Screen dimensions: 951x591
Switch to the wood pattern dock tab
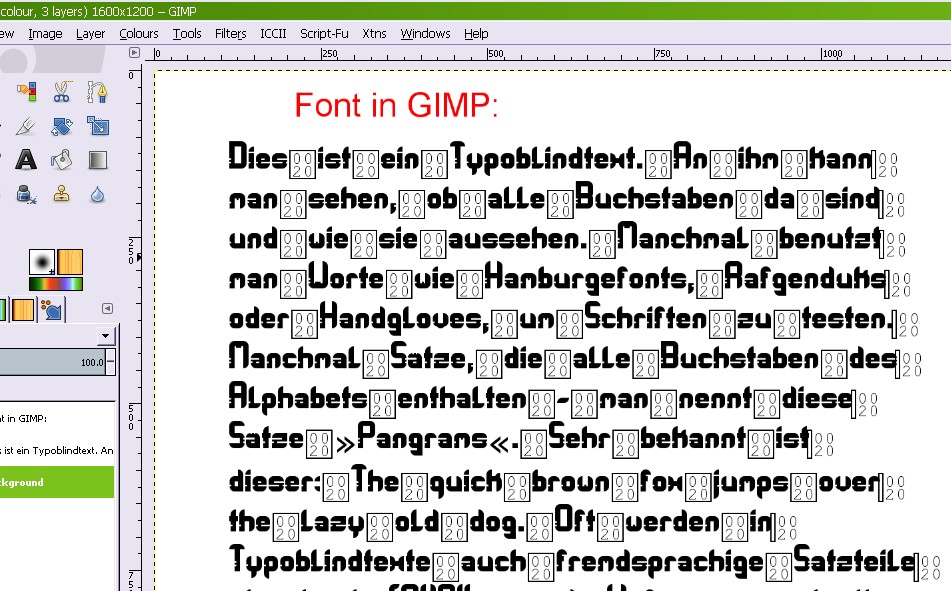point(23,309)
